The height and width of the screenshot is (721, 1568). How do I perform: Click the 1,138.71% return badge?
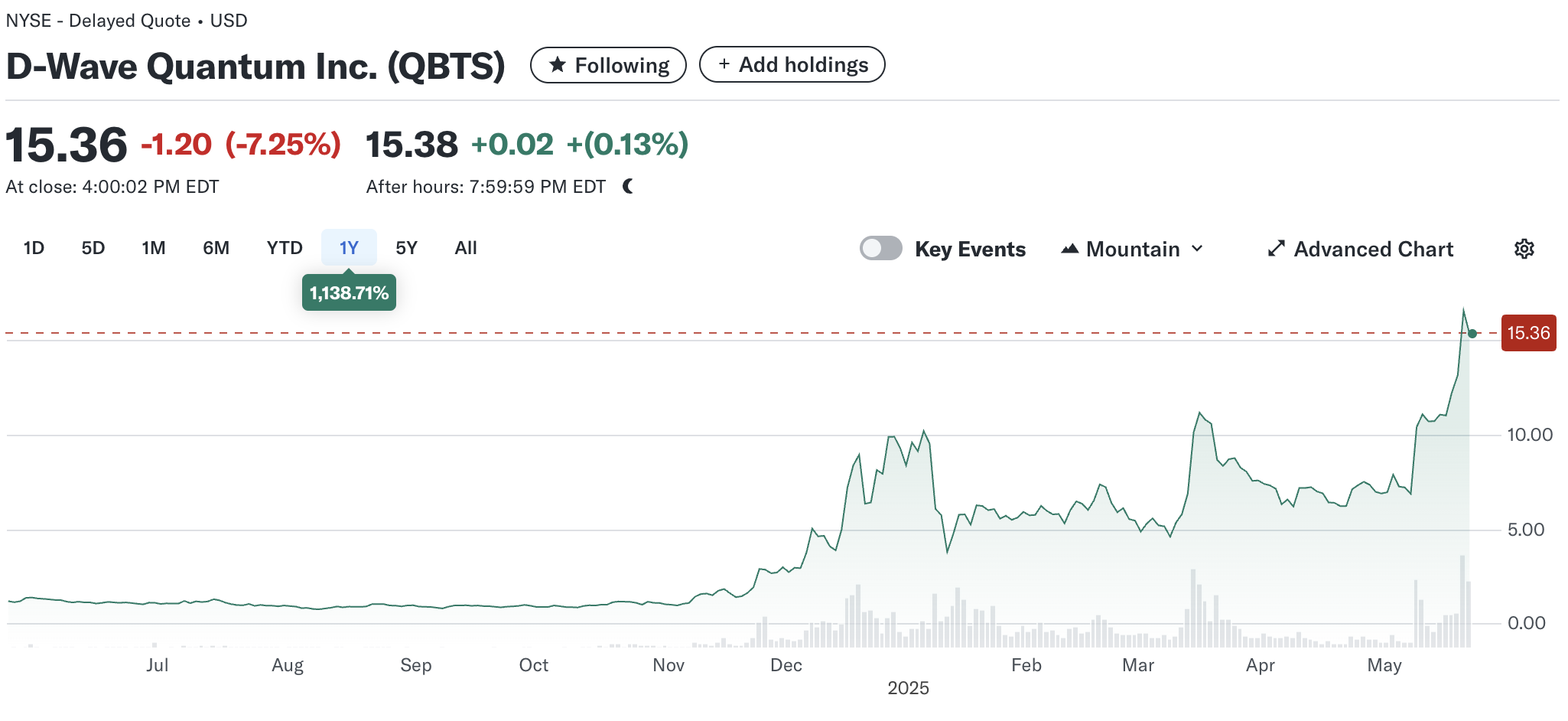(x=349, y=293)
